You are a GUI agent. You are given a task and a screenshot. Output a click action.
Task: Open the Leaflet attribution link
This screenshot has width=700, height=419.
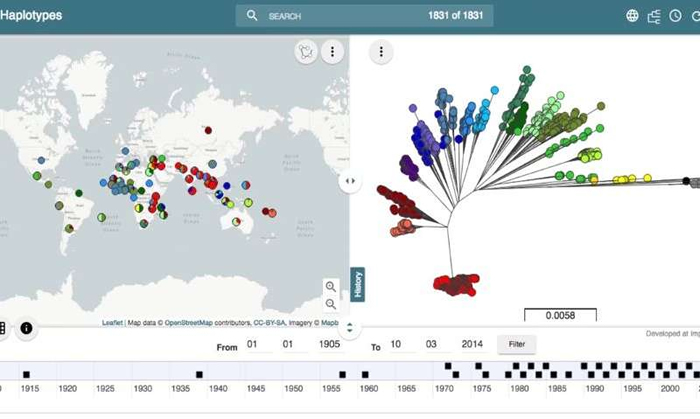click(x=112, y=323)
